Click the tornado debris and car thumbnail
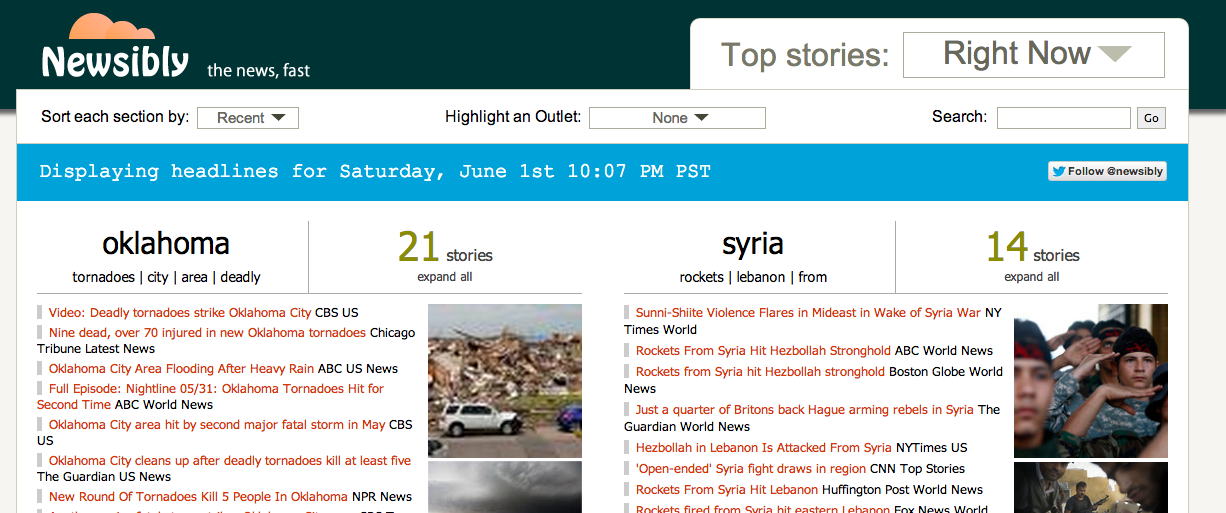 pyautogui.click(x=505, y=381)
